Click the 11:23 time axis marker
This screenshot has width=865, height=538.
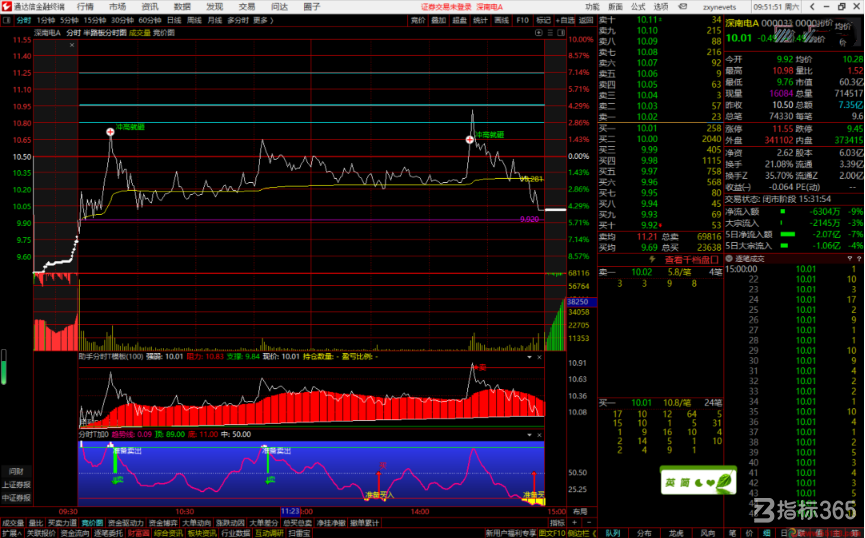pos(290,512)
